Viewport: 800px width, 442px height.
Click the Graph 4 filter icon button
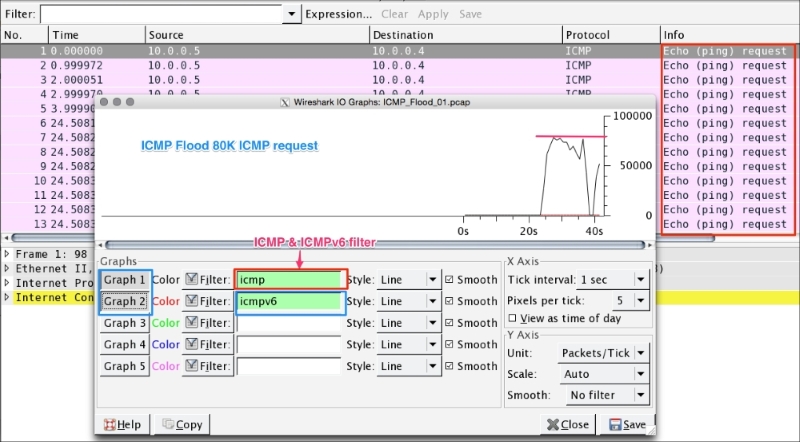point(208,345)
